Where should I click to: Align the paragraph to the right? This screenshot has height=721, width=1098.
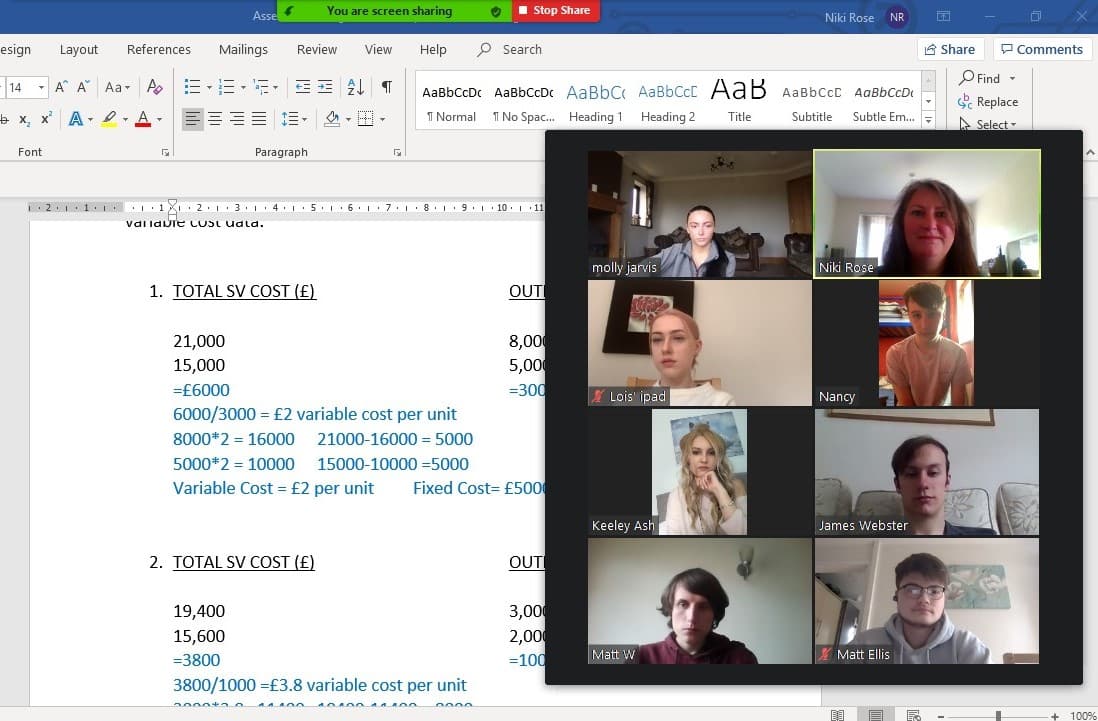[x=237, y=119]
